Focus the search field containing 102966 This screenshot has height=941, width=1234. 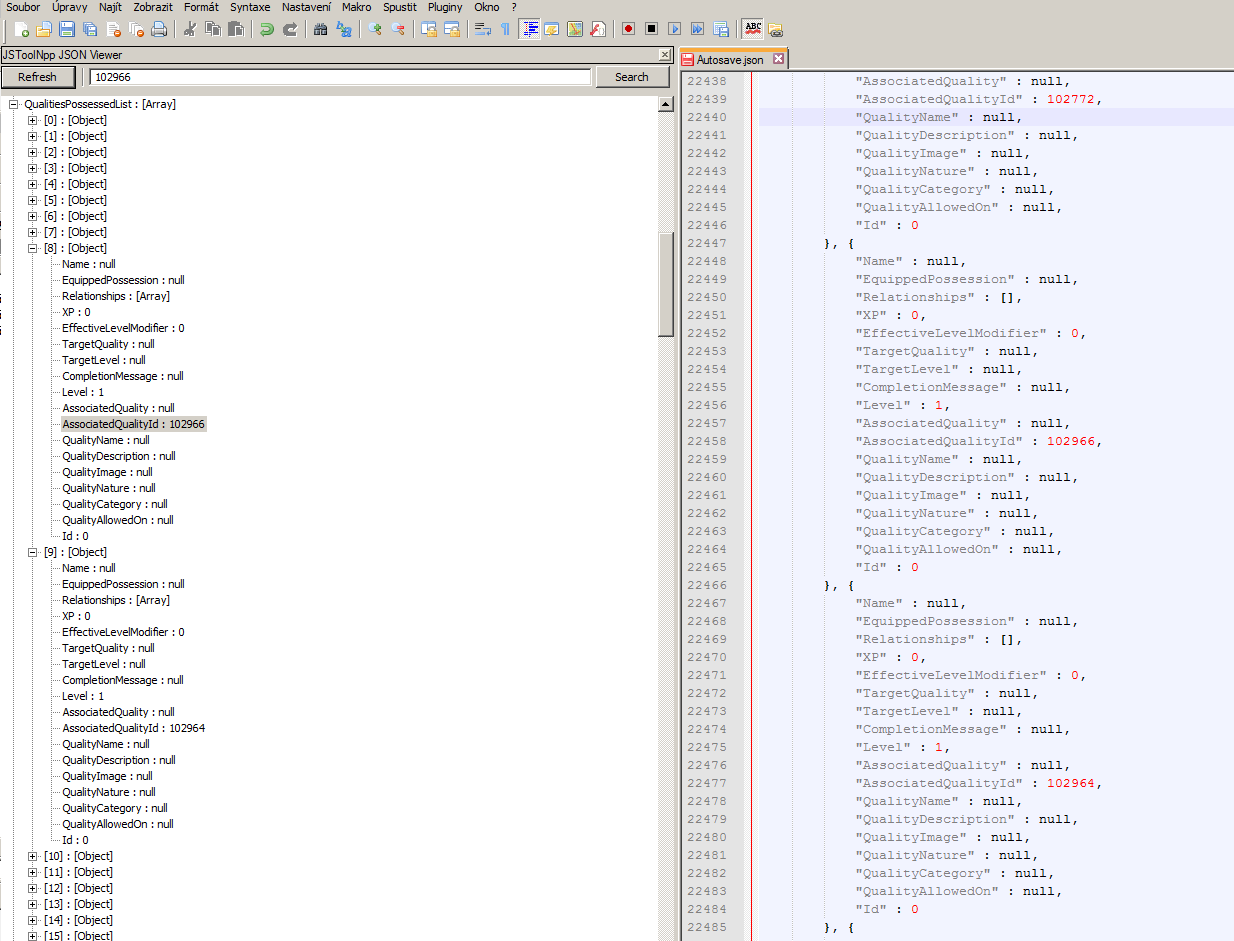click(340, 77)
